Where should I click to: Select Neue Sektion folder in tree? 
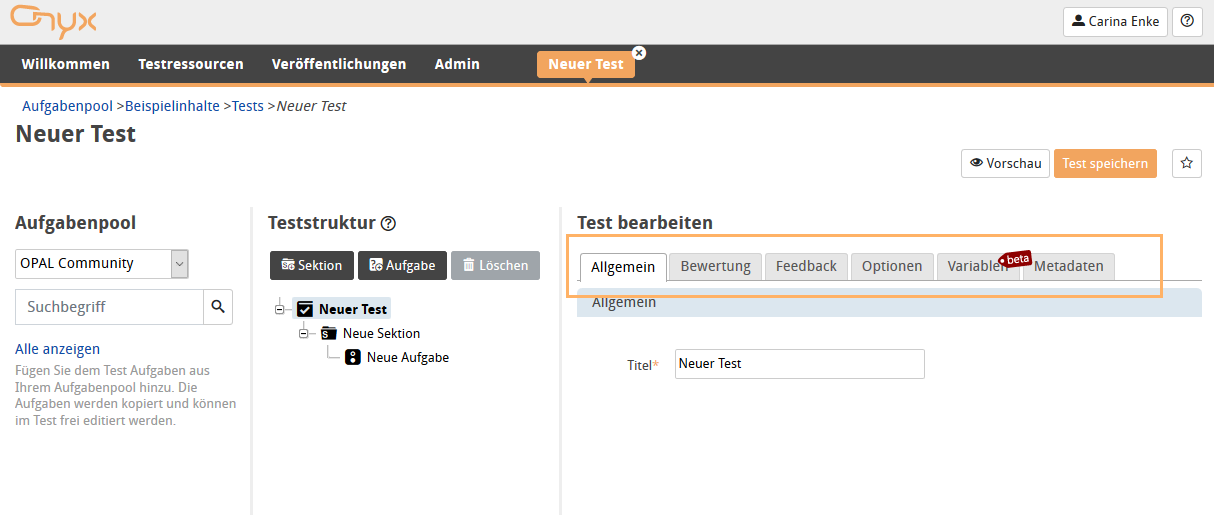(x=380, y=333)
